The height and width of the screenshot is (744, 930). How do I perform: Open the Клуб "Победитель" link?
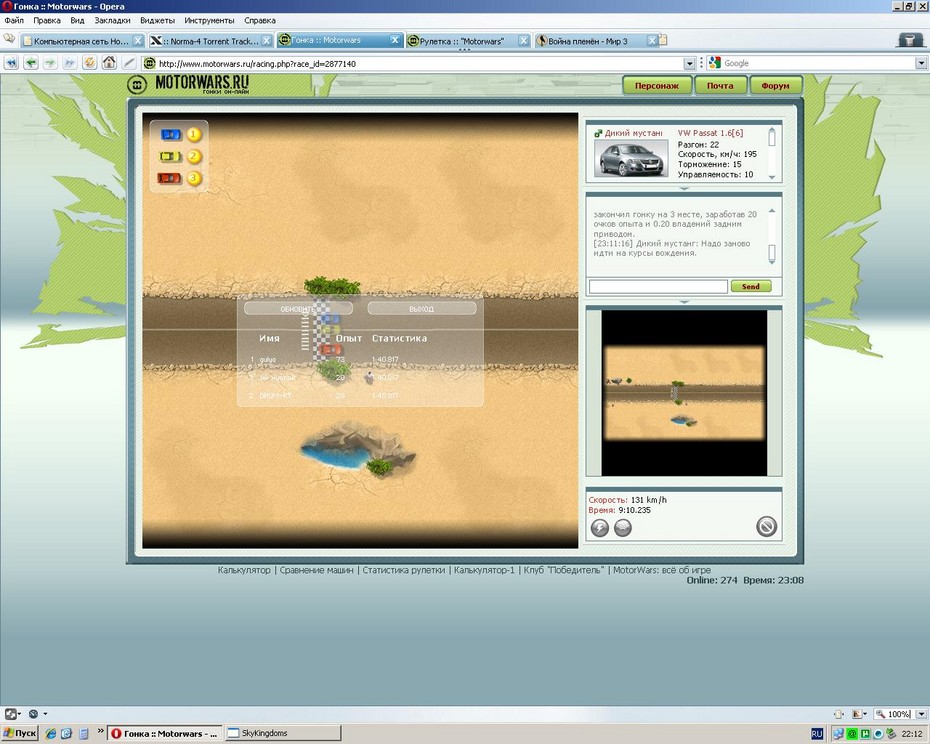(563, 570)
